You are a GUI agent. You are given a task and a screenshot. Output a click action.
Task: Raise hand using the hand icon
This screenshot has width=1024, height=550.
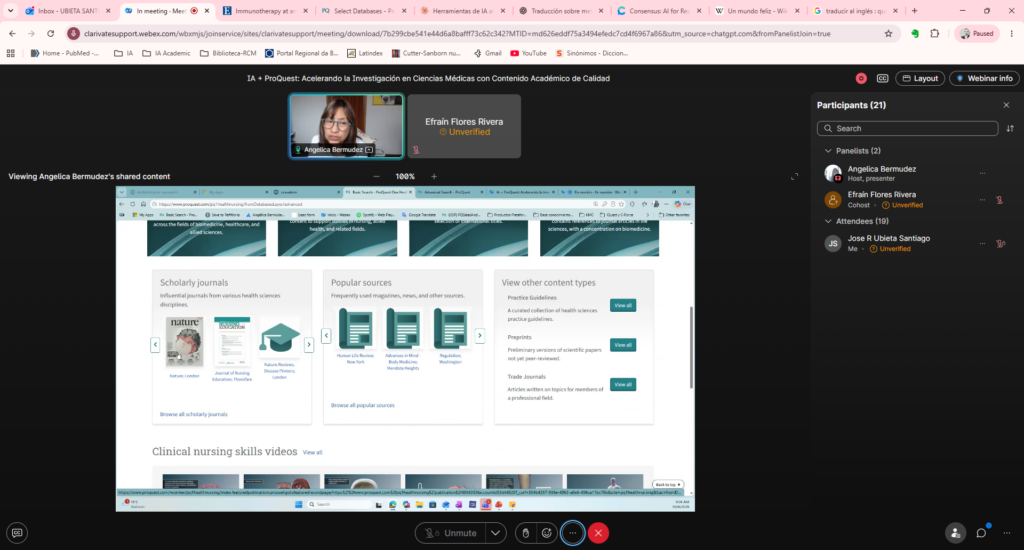point(526,533)
